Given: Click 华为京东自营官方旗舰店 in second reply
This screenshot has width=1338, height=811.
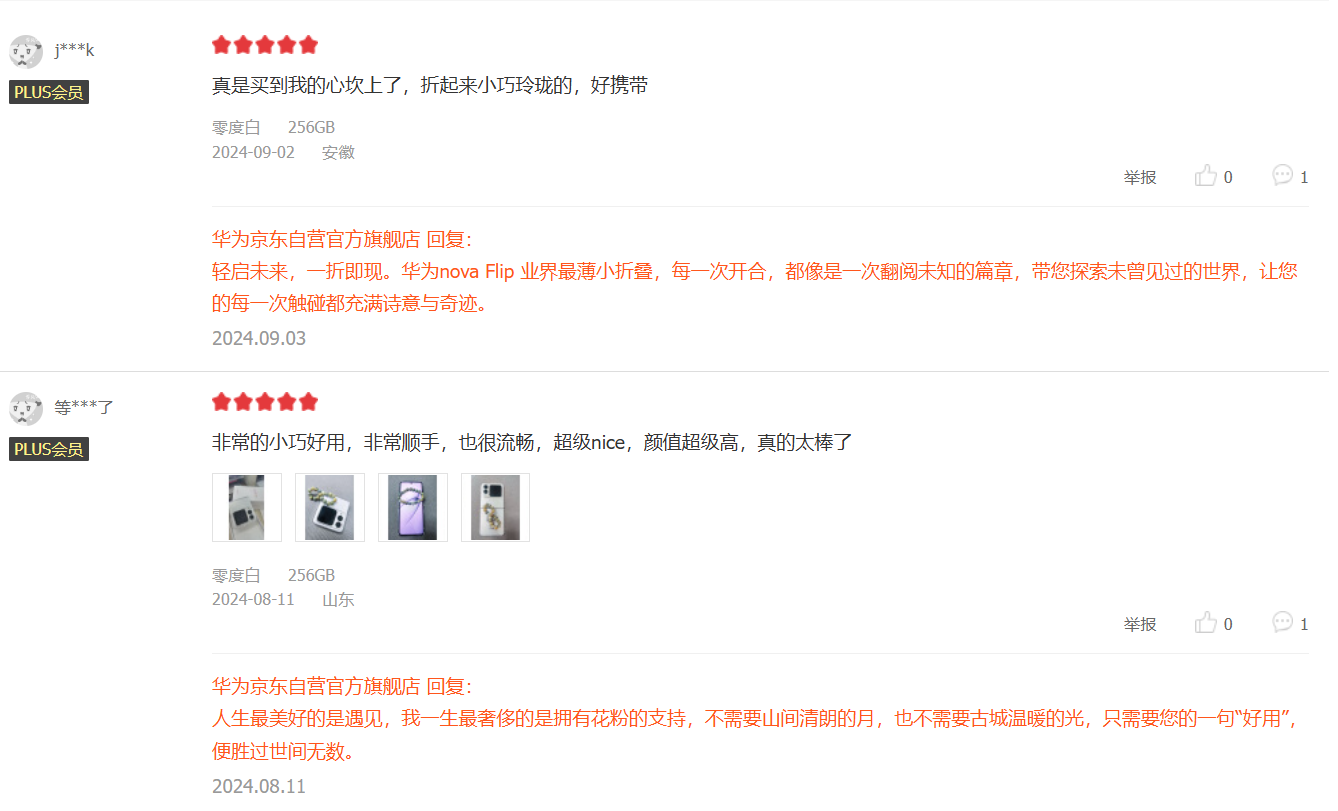Looking at the screenshot, I should (316, 687).
